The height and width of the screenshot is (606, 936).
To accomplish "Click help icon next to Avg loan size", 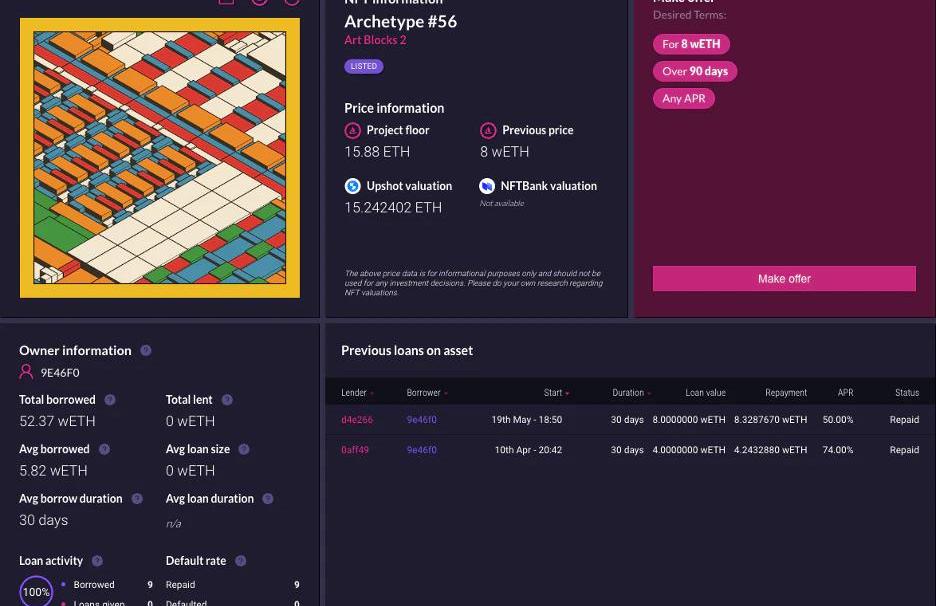I will (244, 450).
